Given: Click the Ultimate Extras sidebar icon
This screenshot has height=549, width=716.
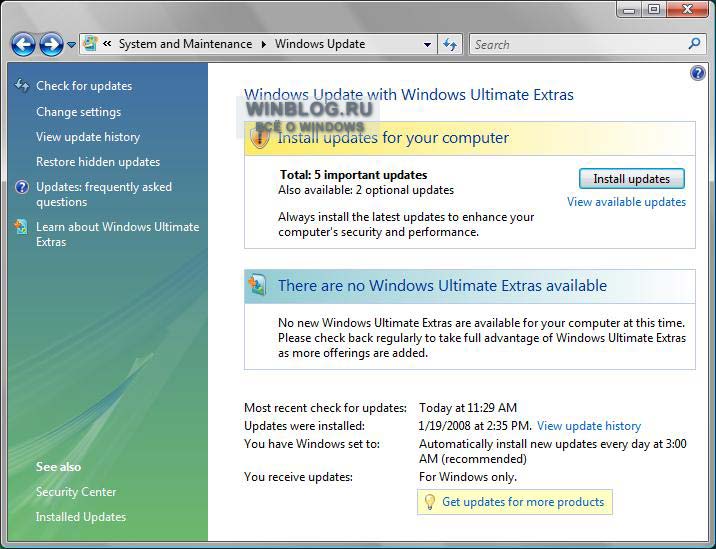Looking at the screenshot, I should tap(21, 227).
